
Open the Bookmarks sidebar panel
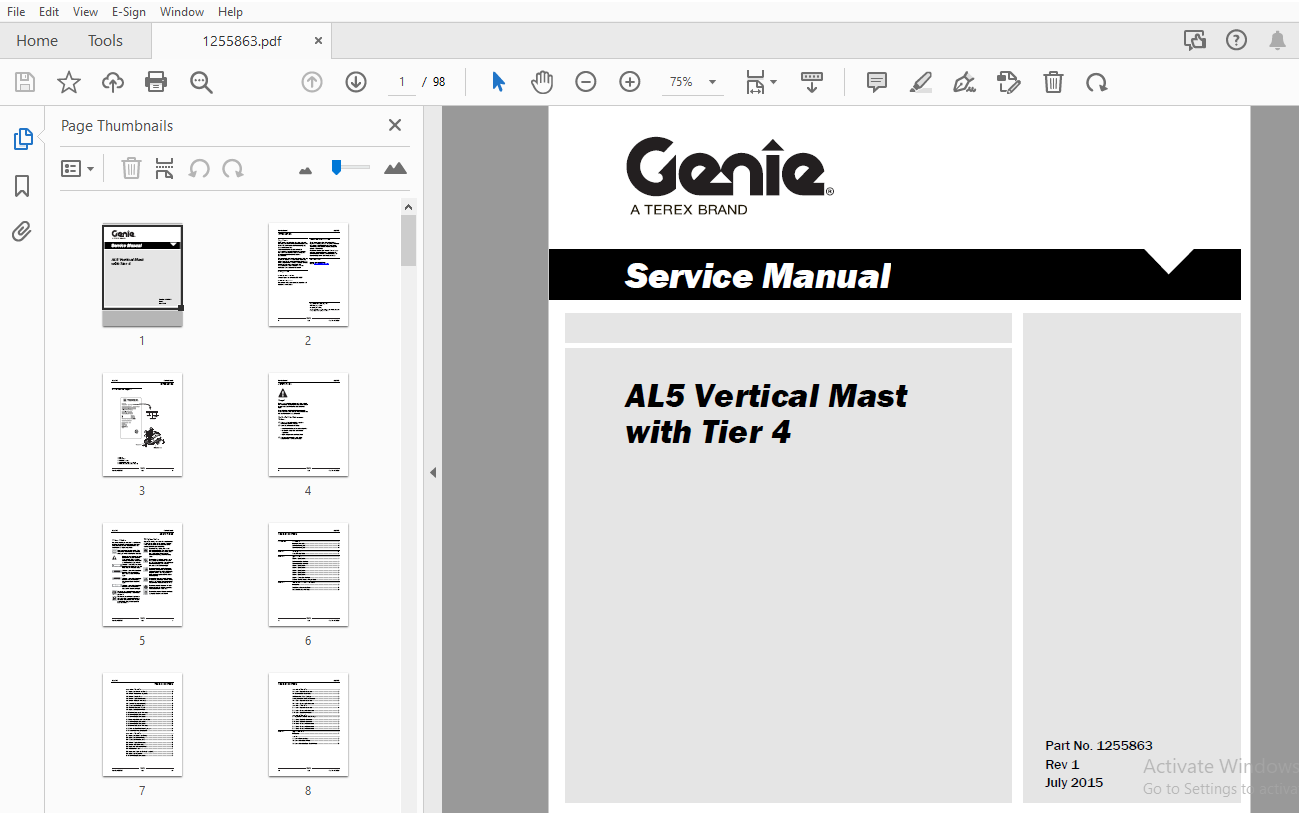click(22, 186)
